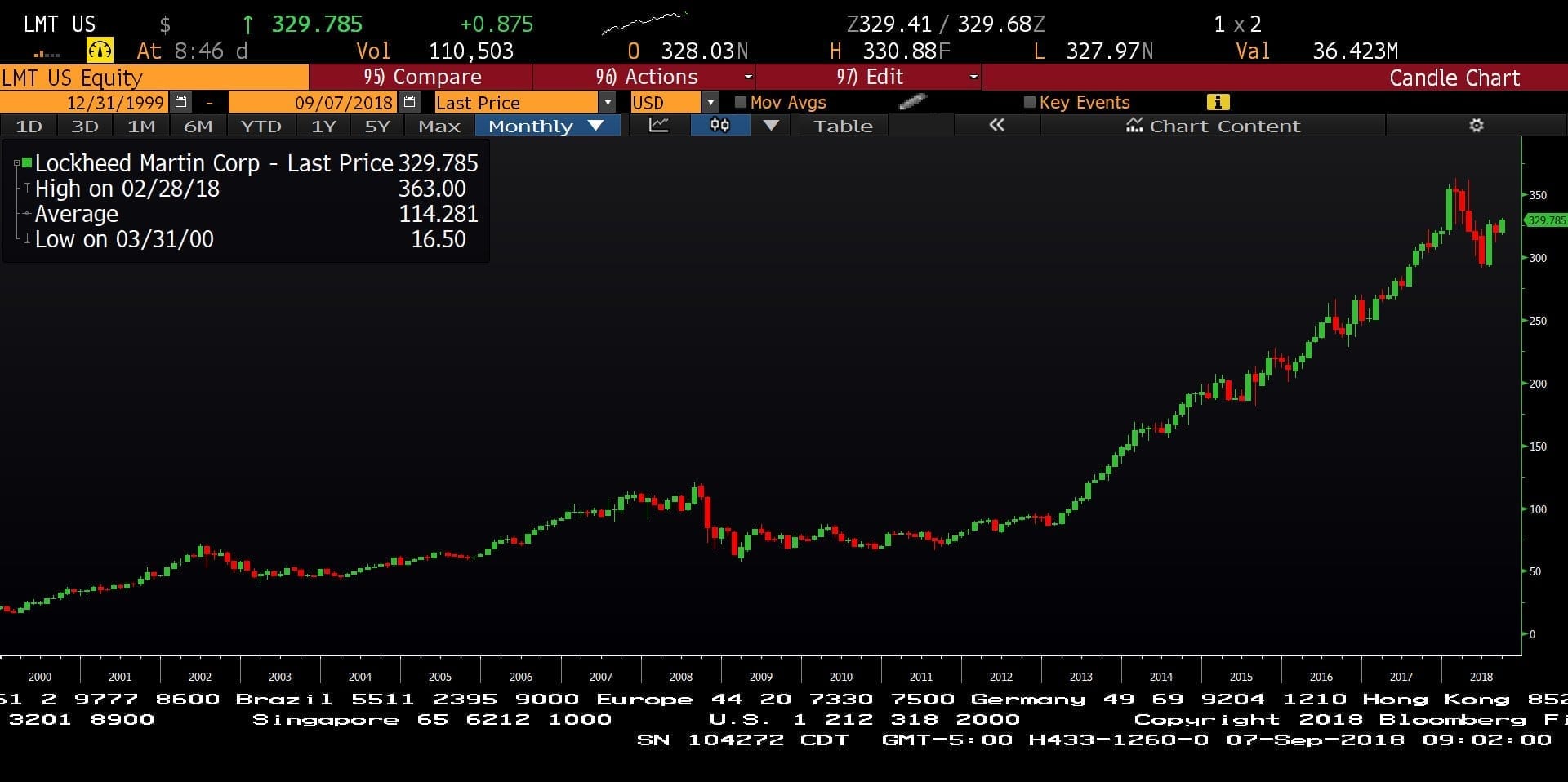Click the Candle Chart title label
Image resolution: width=1568 pixels, height=782 pixels.
tap(1454, 78)
